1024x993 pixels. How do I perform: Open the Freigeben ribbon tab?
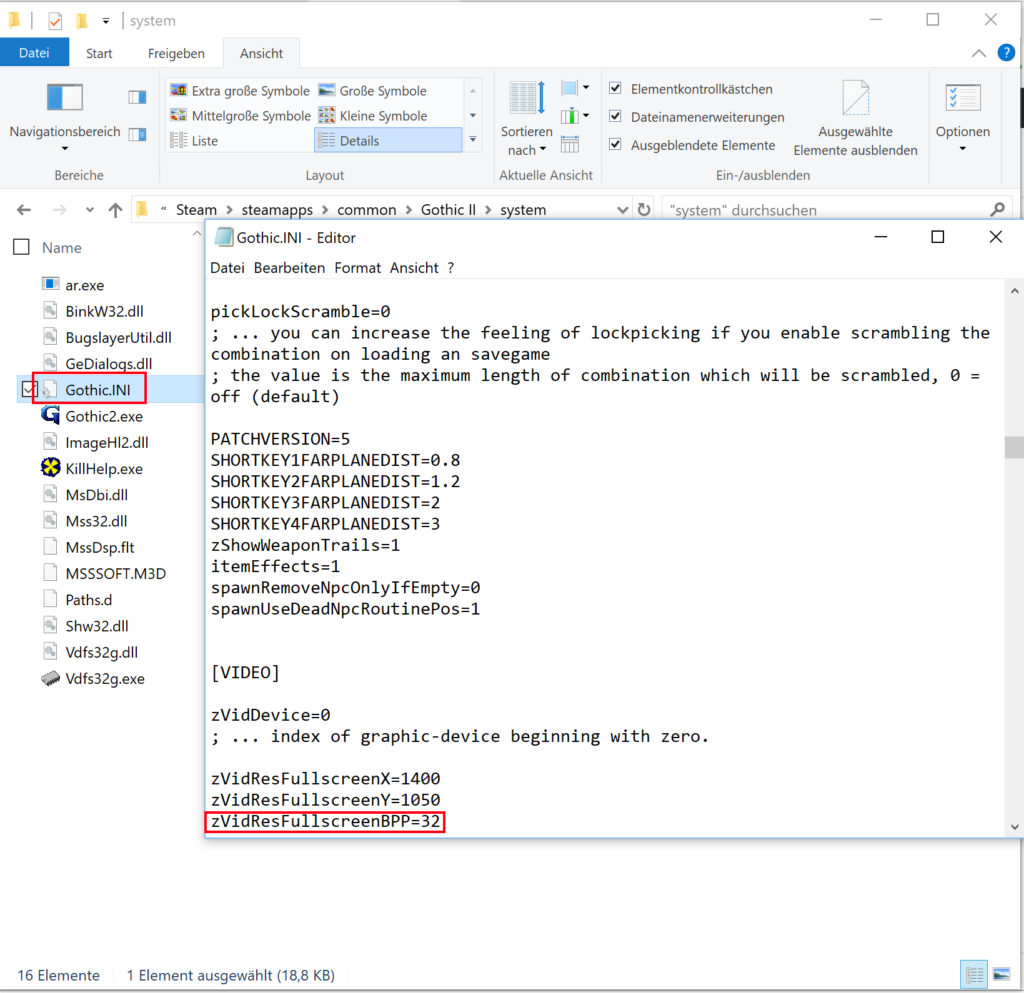click(176, 54)
